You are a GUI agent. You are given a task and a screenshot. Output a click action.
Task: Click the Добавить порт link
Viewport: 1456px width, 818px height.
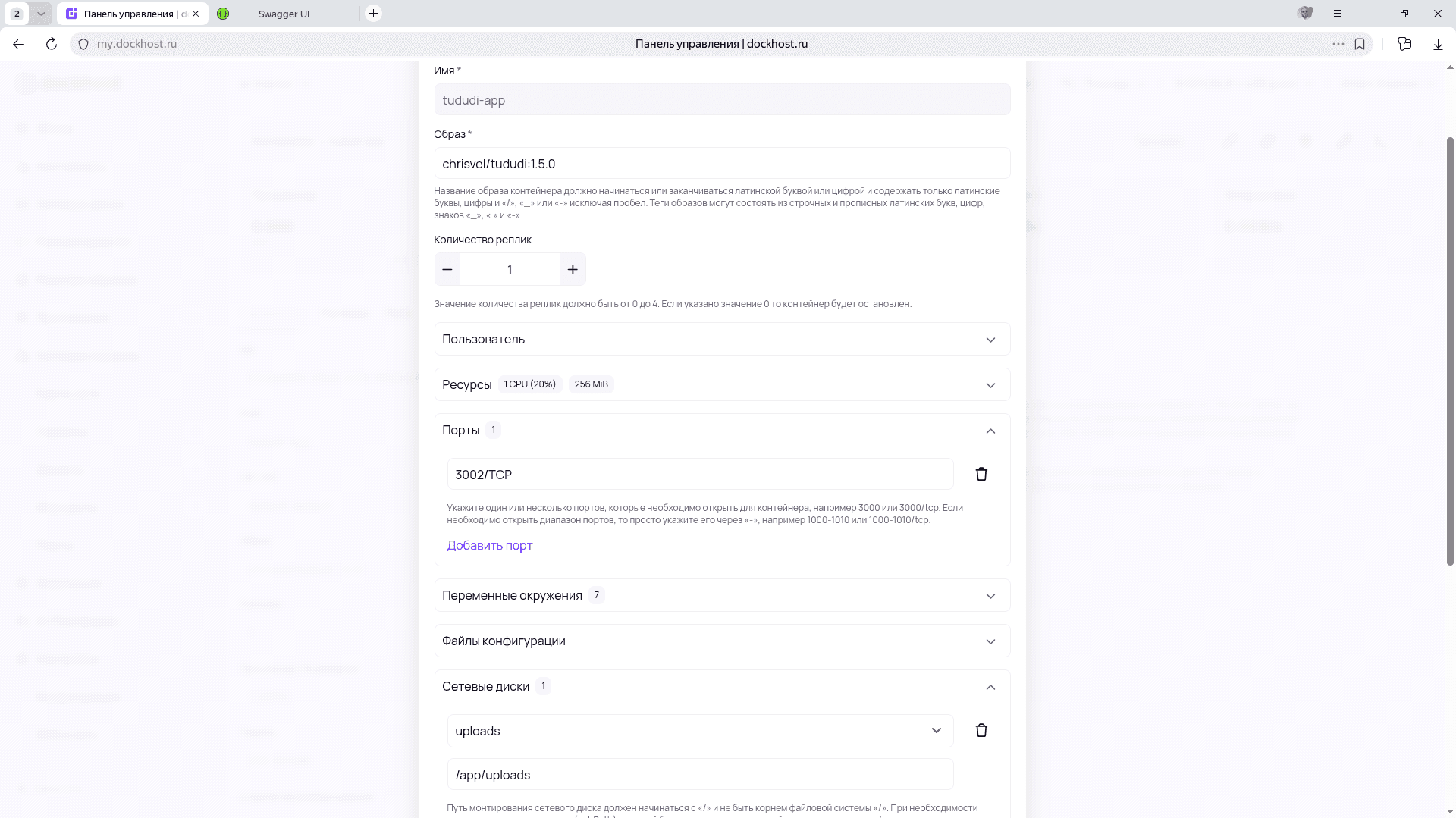490,545
